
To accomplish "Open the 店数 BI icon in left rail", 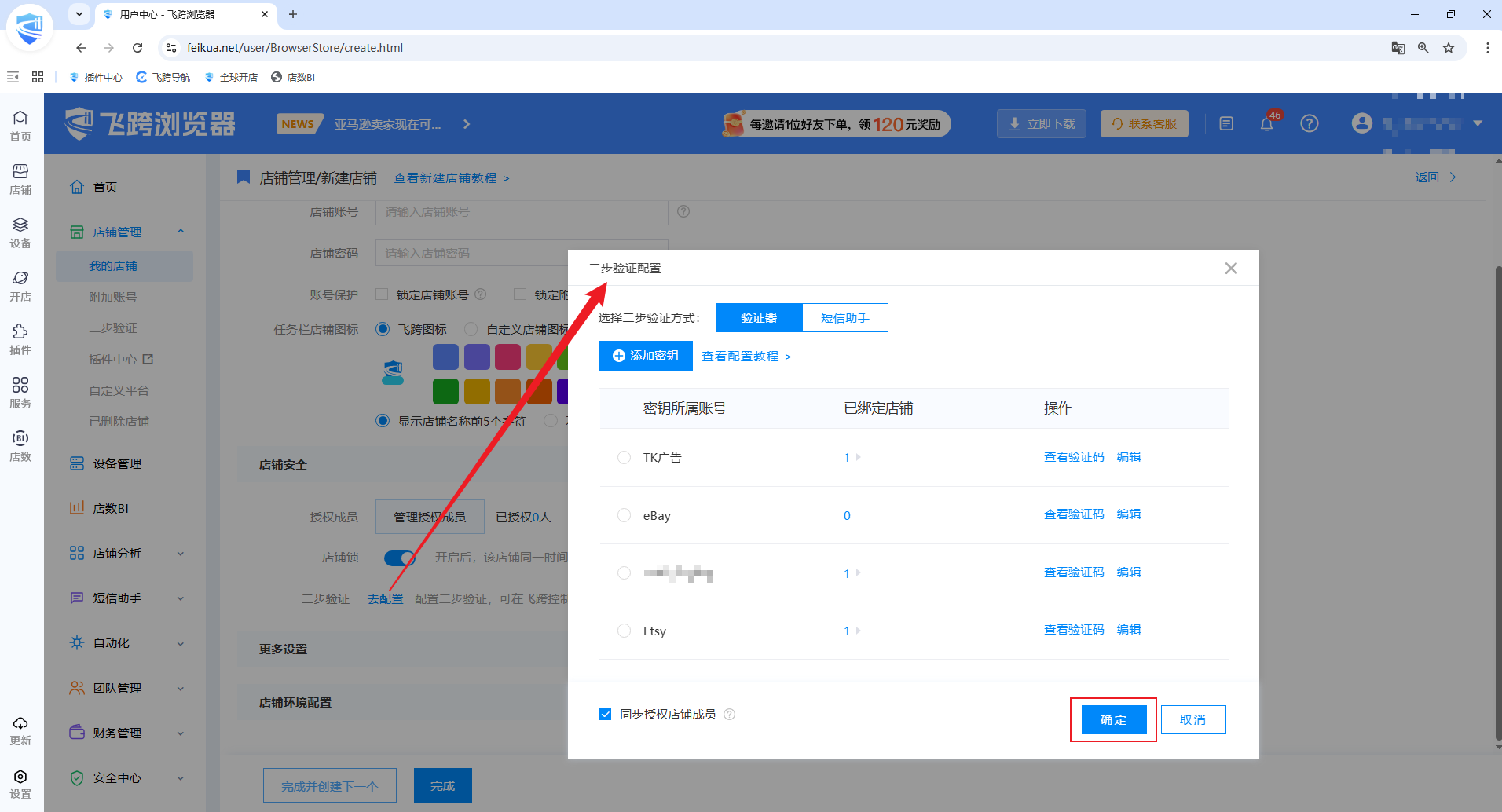I will [x=20, y=446].
